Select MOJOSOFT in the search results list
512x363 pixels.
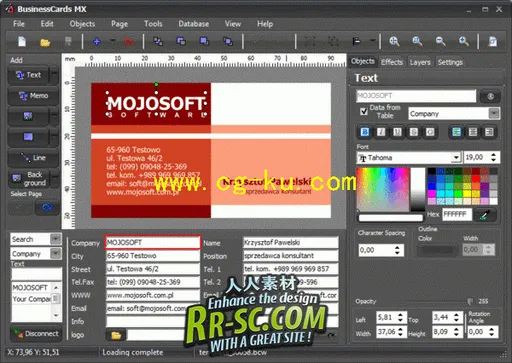[x=30, y=287]
